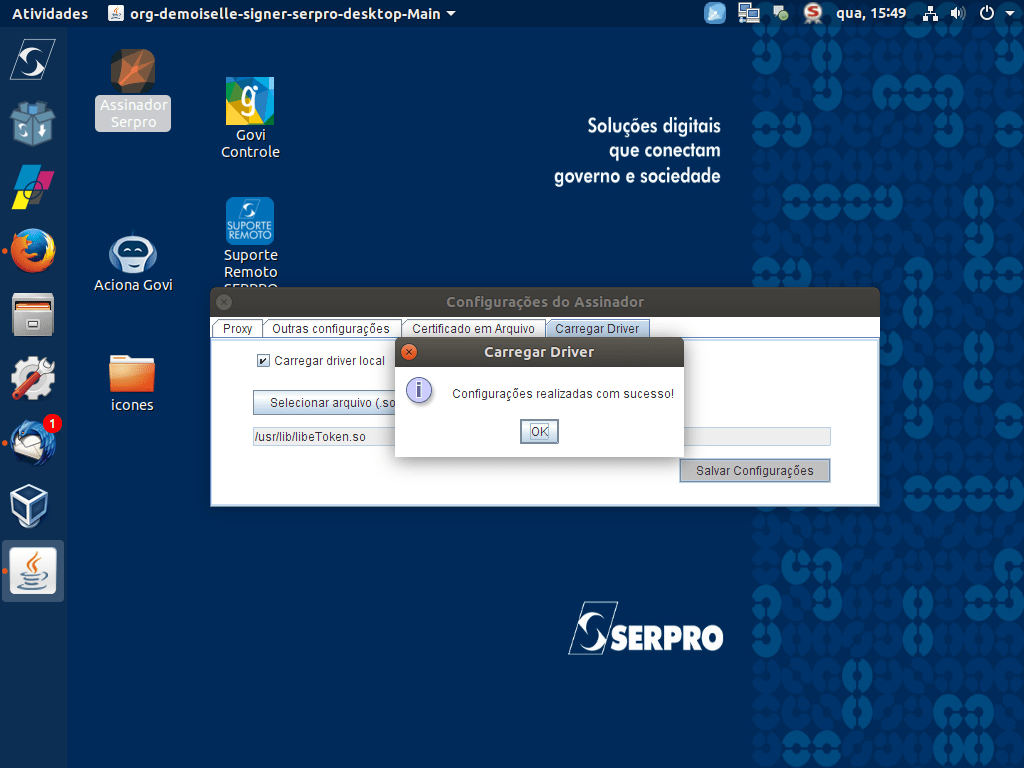
Task: Launch VirtualBox cube dock icon
Action: [x=29, y=505]
